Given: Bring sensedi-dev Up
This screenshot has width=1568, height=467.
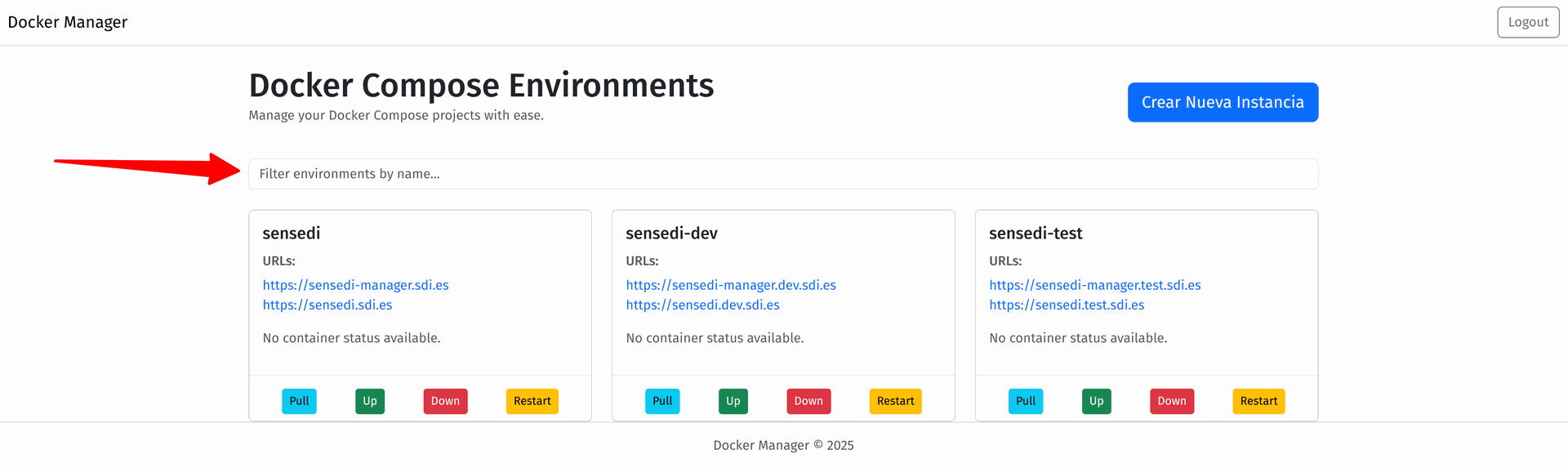Looking at the screenshot, I should (733, 401).
